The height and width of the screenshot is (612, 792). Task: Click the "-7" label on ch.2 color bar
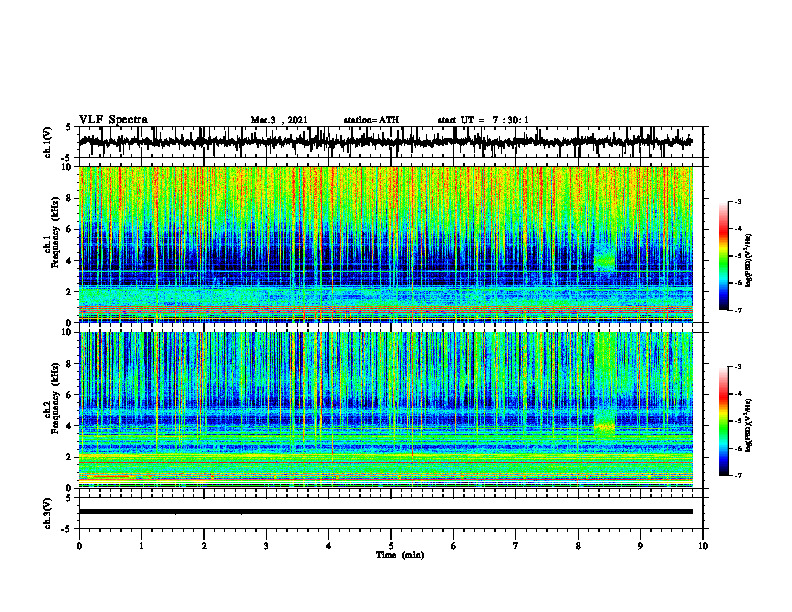click(737, 475)
